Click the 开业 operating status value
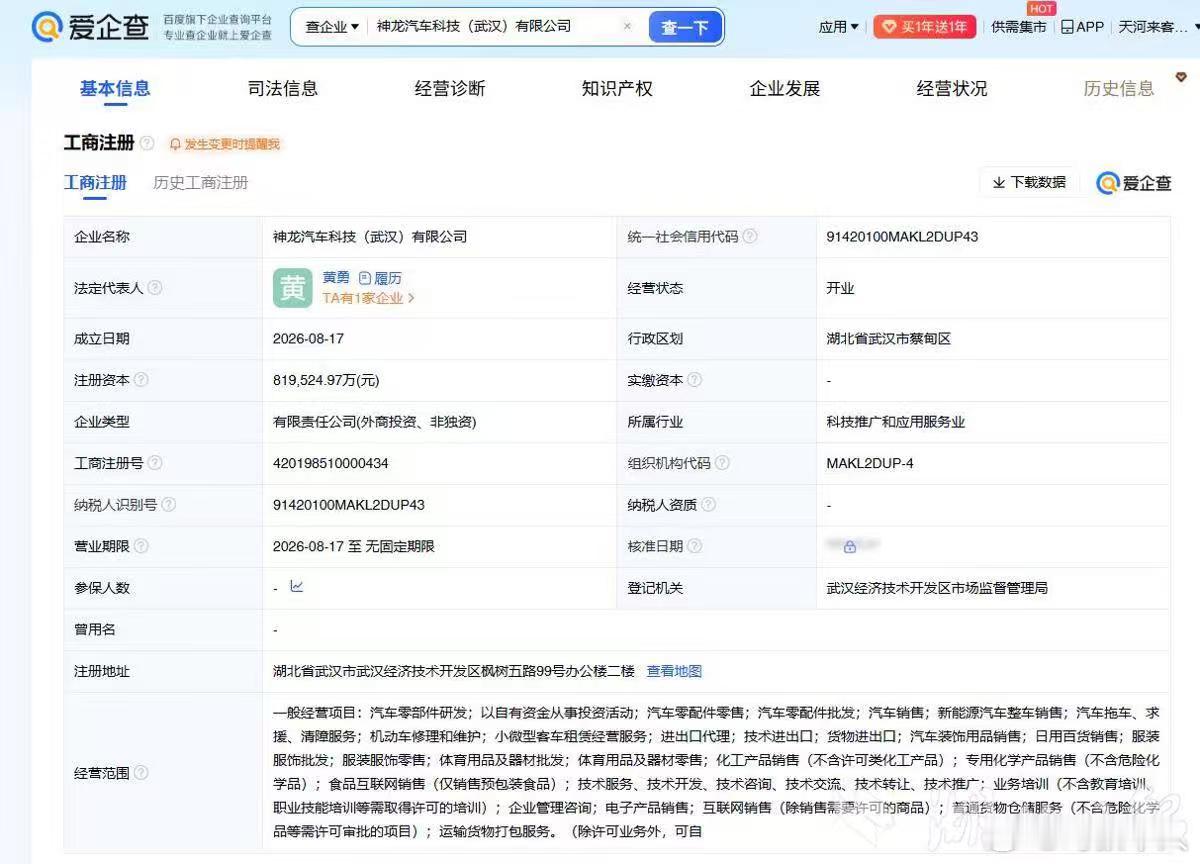Viewport: 1200px width, 864px height. coord(840,288)
